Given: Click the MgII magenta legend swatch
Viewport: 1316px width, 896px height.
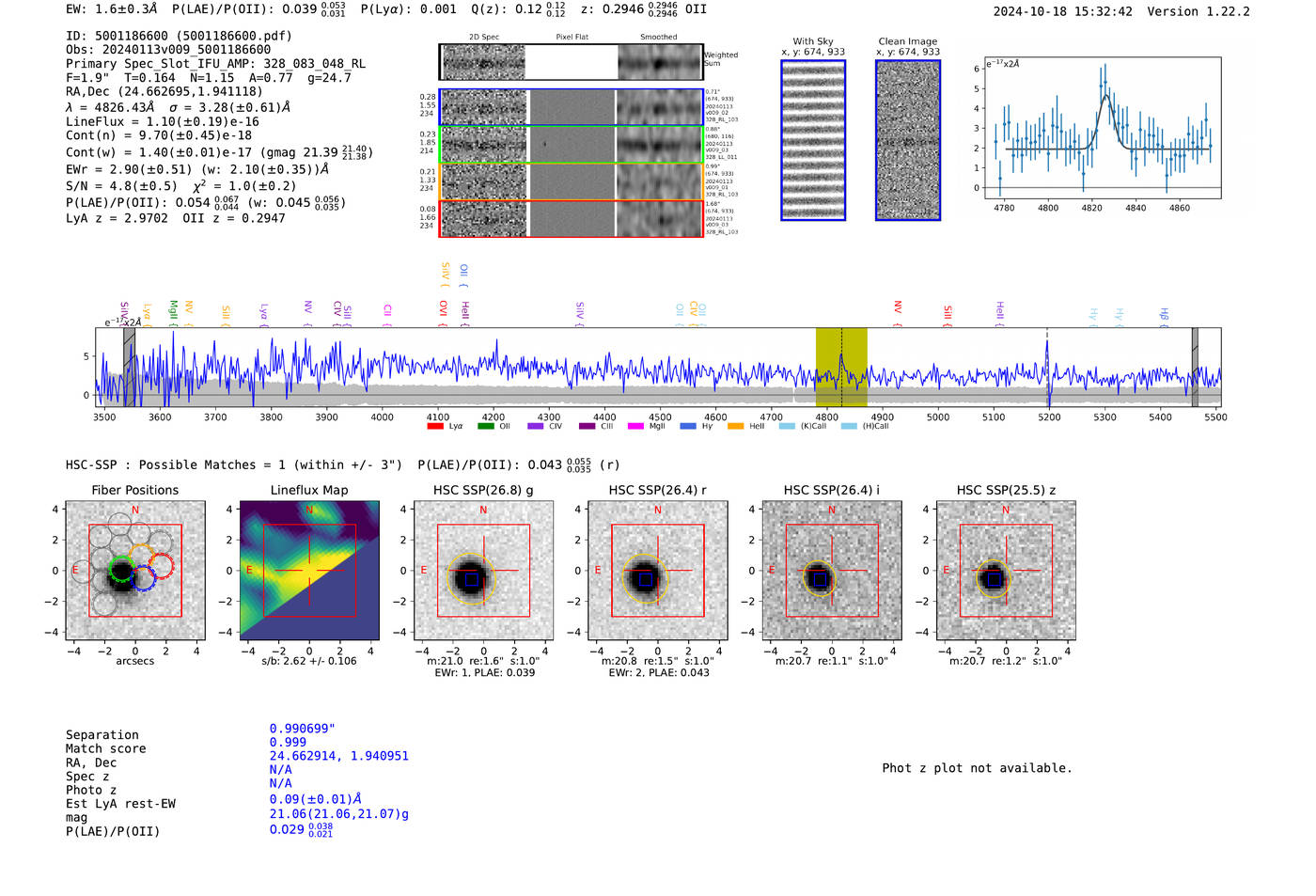Looking at the screenshot, I should click(x=635, y=426).
